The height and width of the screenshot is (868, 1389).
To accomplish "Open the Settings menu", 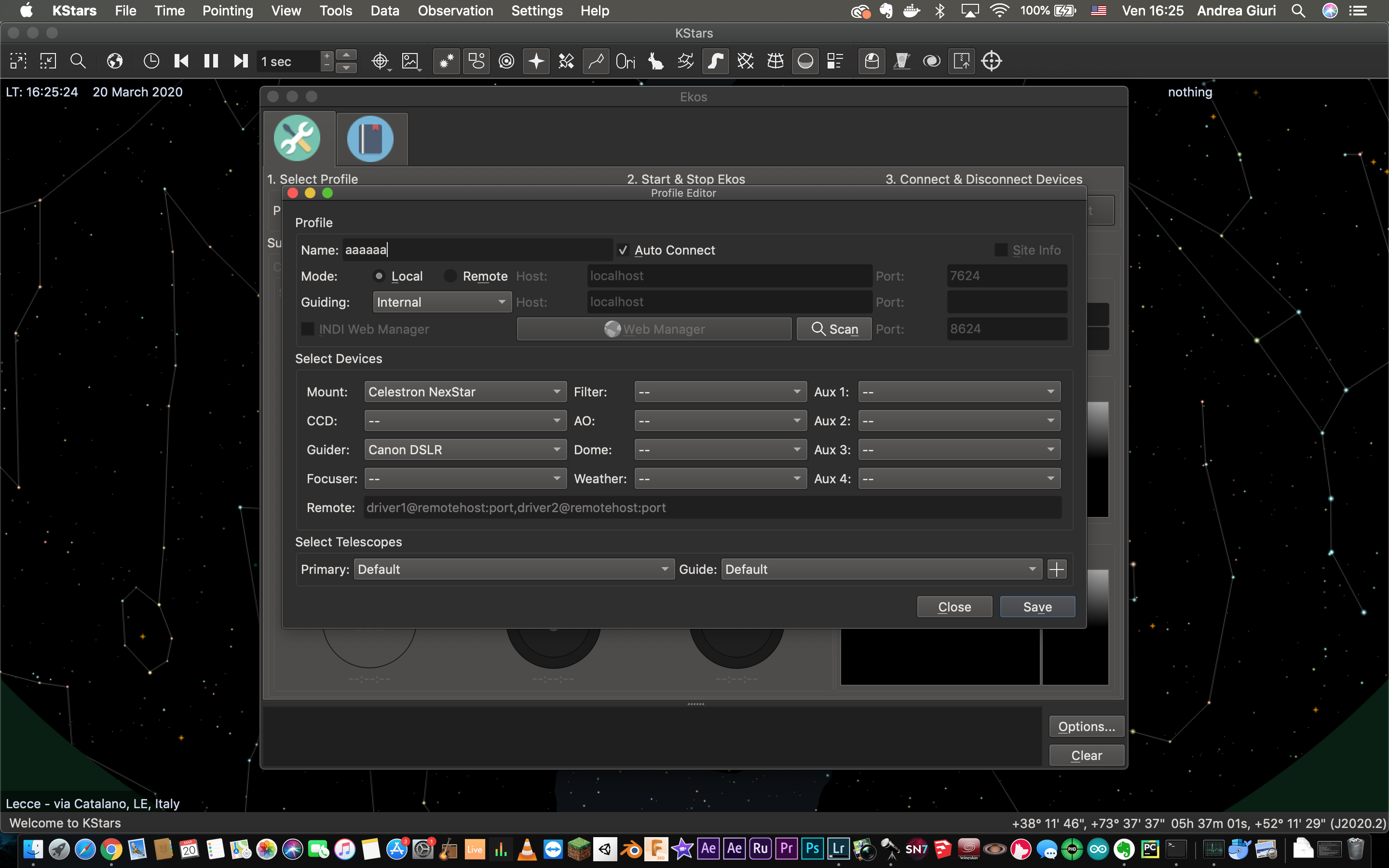I will (537, 11).
